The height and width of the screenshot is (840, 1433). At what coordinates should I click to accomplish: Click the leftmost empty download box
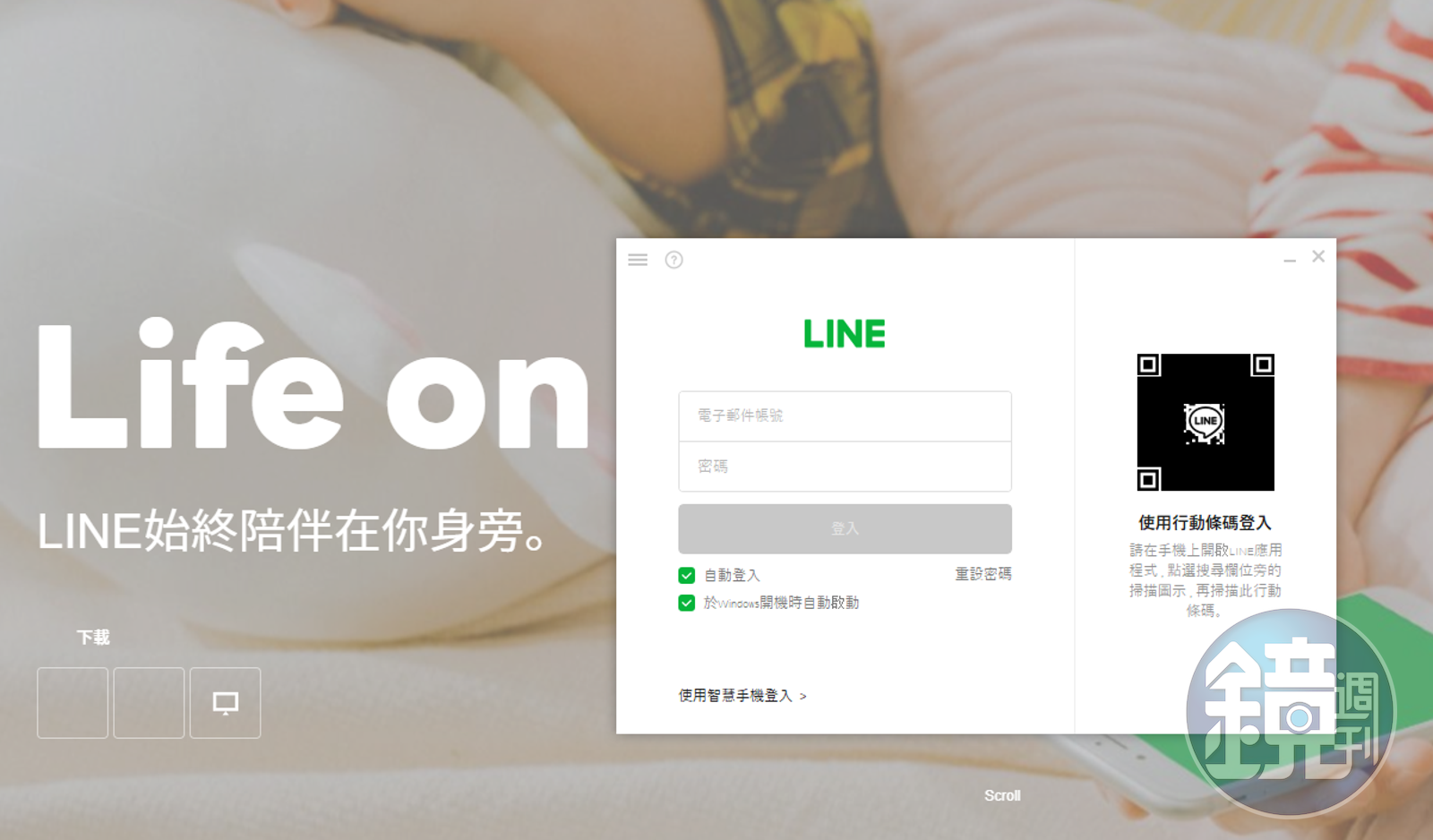[73, 703]
